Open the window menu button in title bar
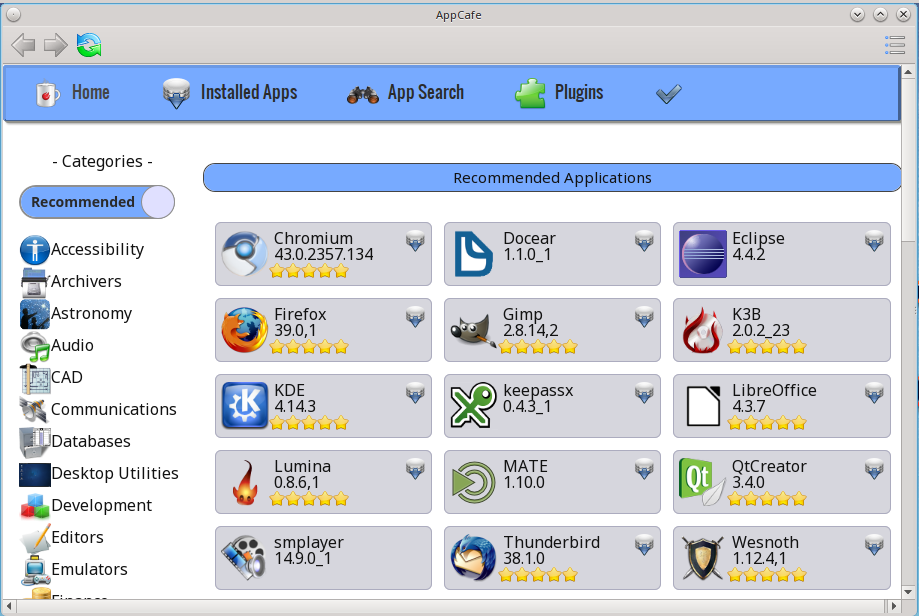Viewport: 919px width, 616px height. 13,15
